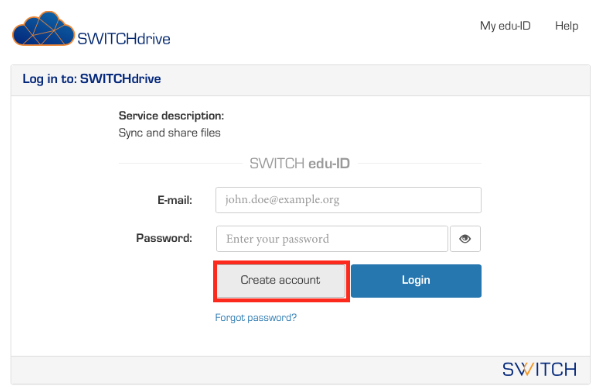This screenshot has width=605, height=392.
Task: Click the empty gray footer bar area
Action: [x=255, y=370]
